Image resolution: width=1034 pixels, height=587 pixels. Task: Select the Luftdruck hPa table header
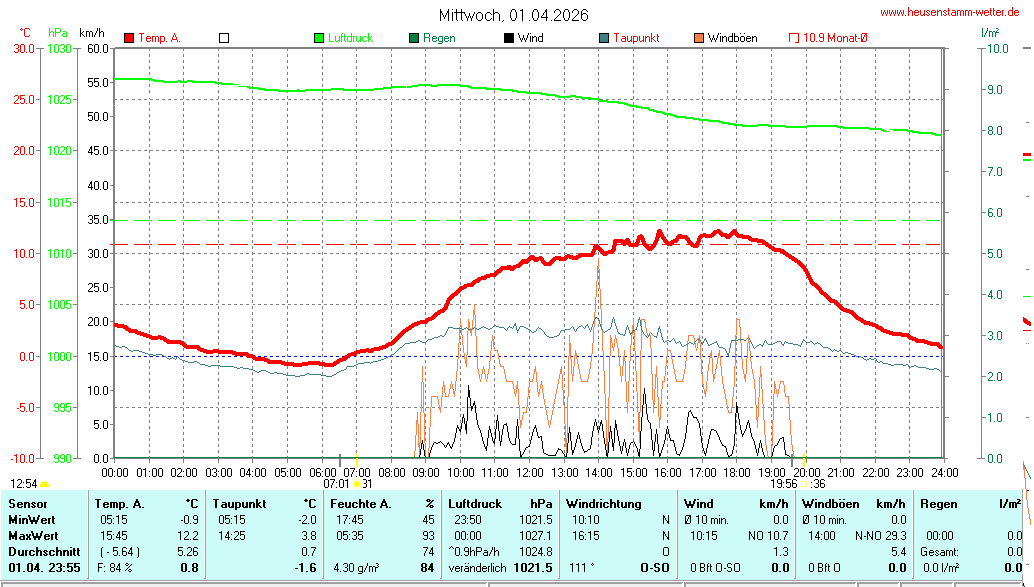click(500, 504)
